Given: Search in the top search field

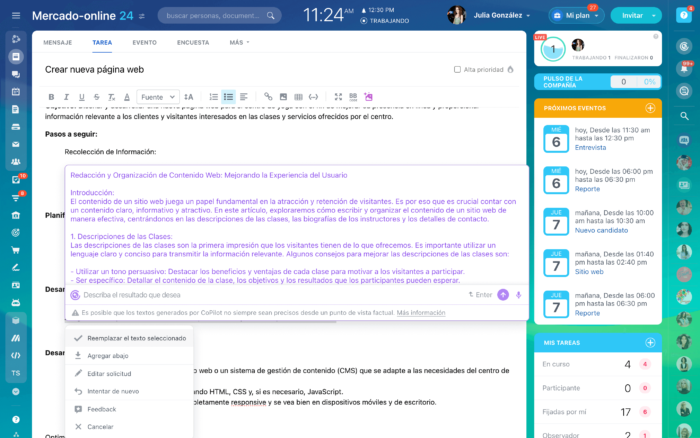Looking at the screenshot, I should pyautogui.click(x=219, y=16).
